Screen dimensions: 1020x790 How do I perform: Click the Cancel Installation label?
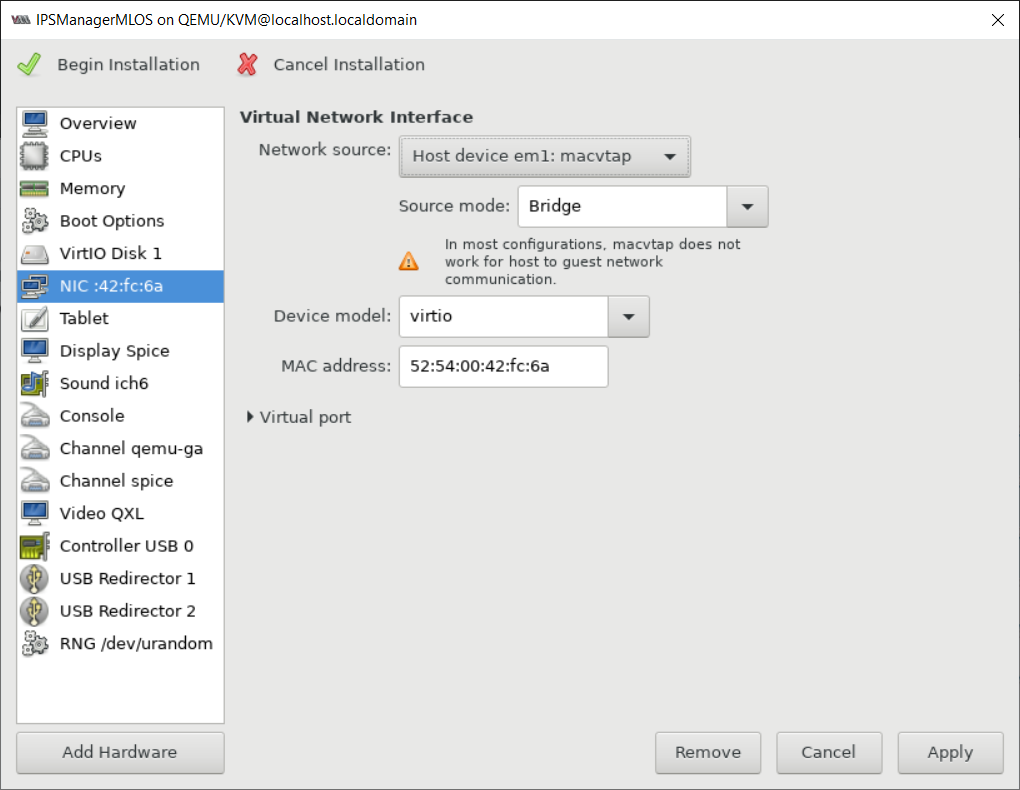click(349, 64)
